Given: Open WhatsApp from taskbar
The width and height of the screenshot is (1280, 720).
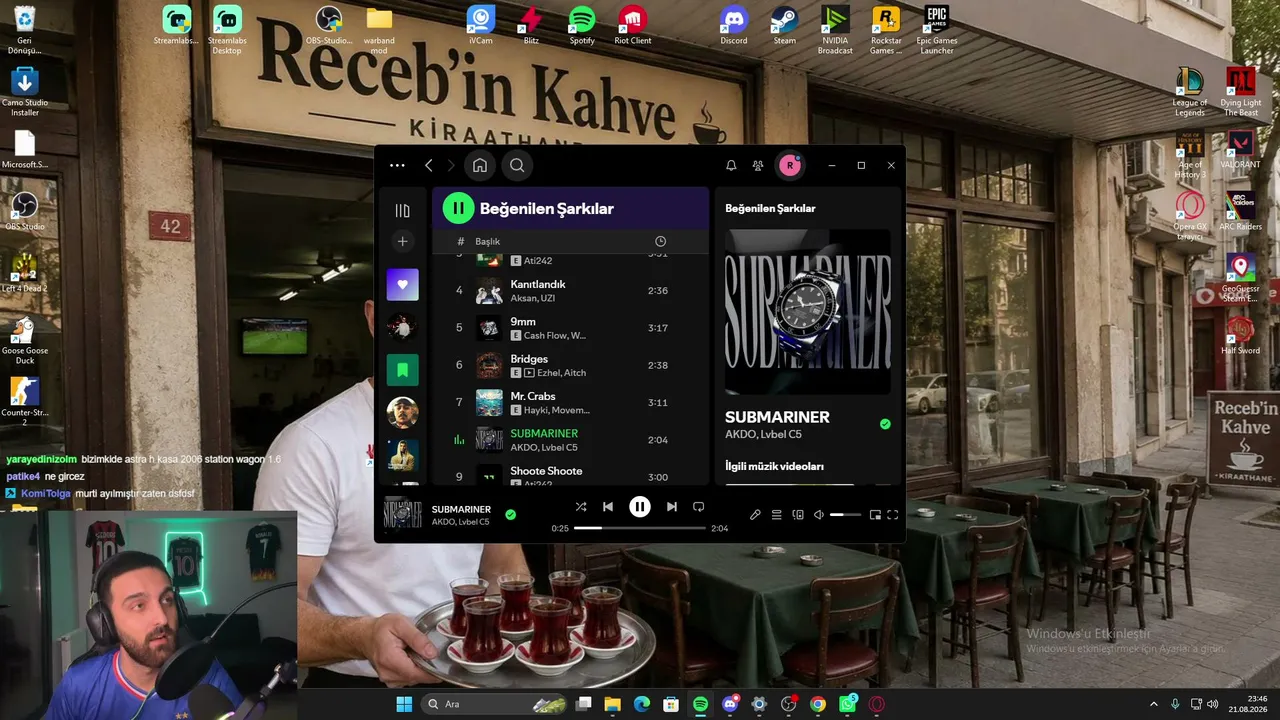Looking at the screenshot, I should tap(848, 704).
